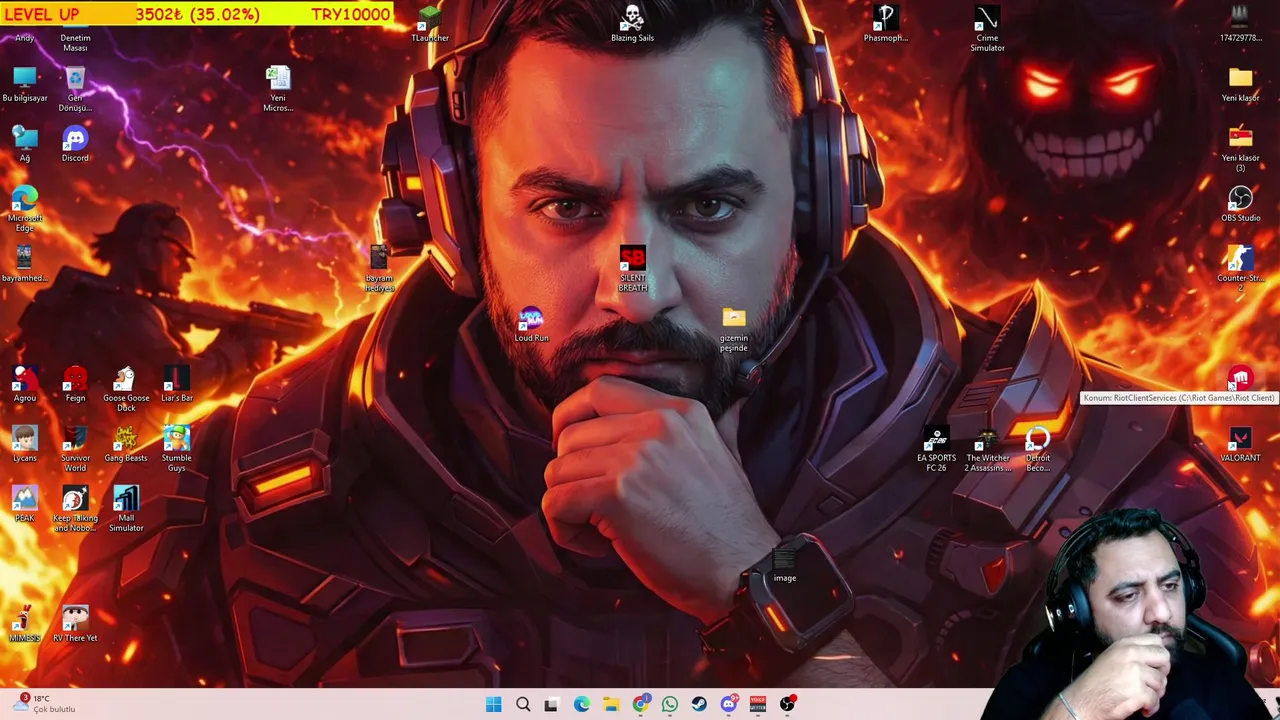Viewport: 1280px width, 720px height.
Task: Launch the Mall Simulator shortcut
Action: click(x=126, y=510)
